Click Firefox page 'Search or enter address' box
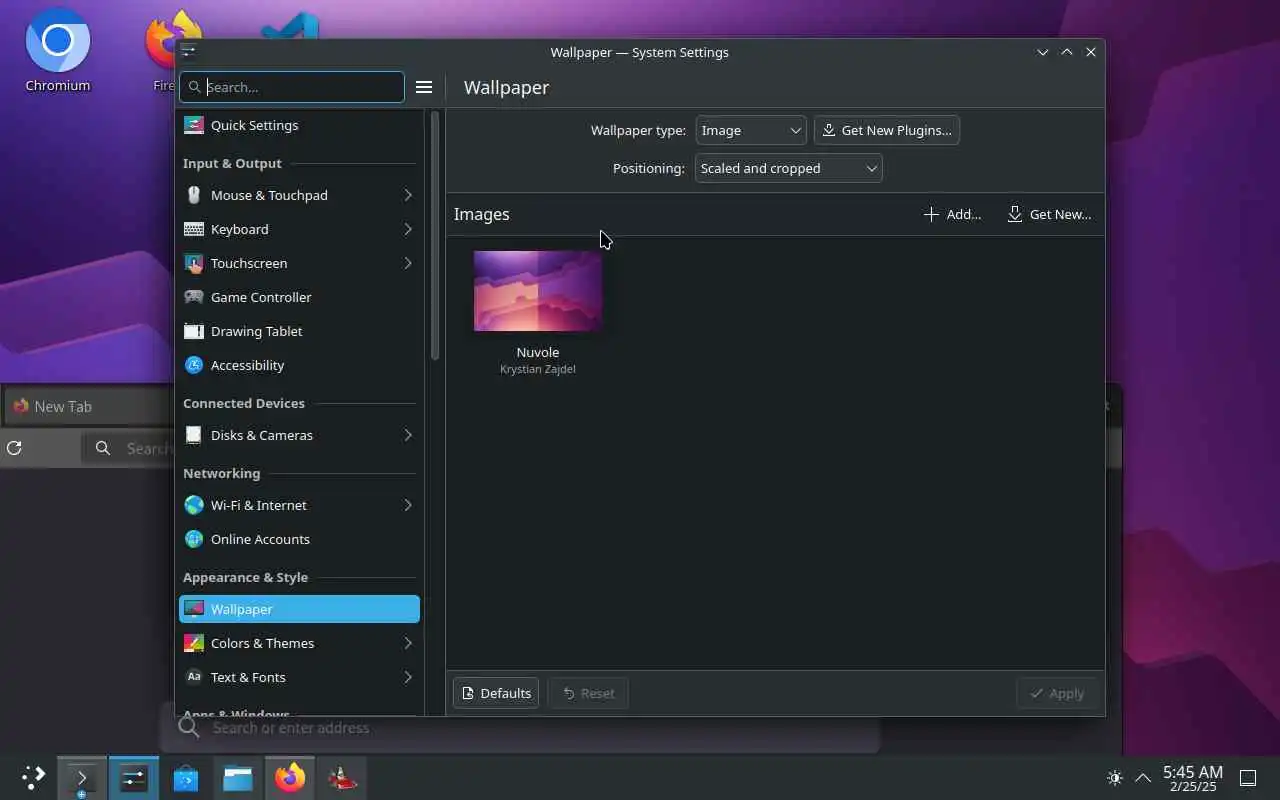 (520, 728)
